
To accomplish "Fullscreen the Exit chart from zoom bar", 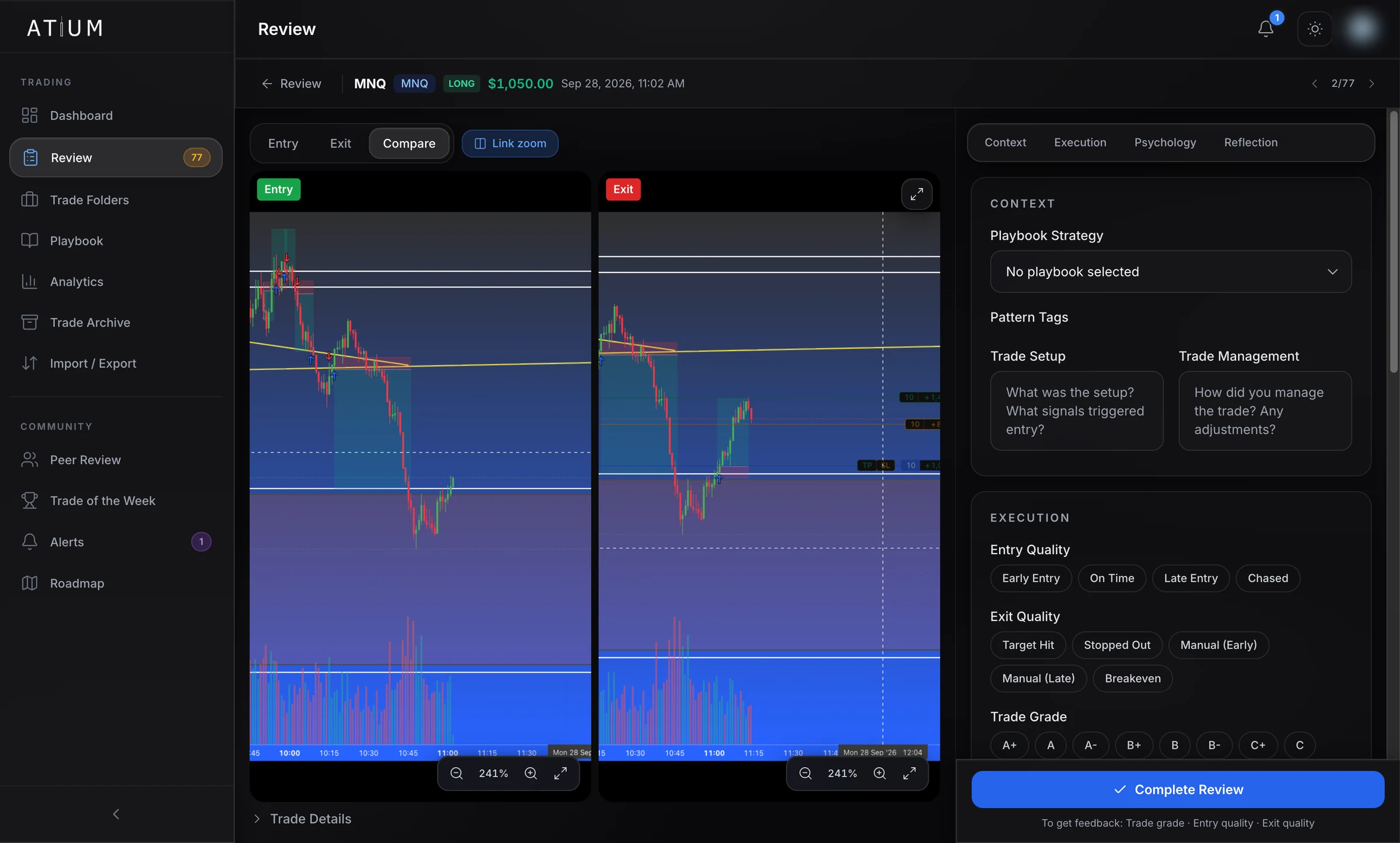I will [x=909, y=773].
